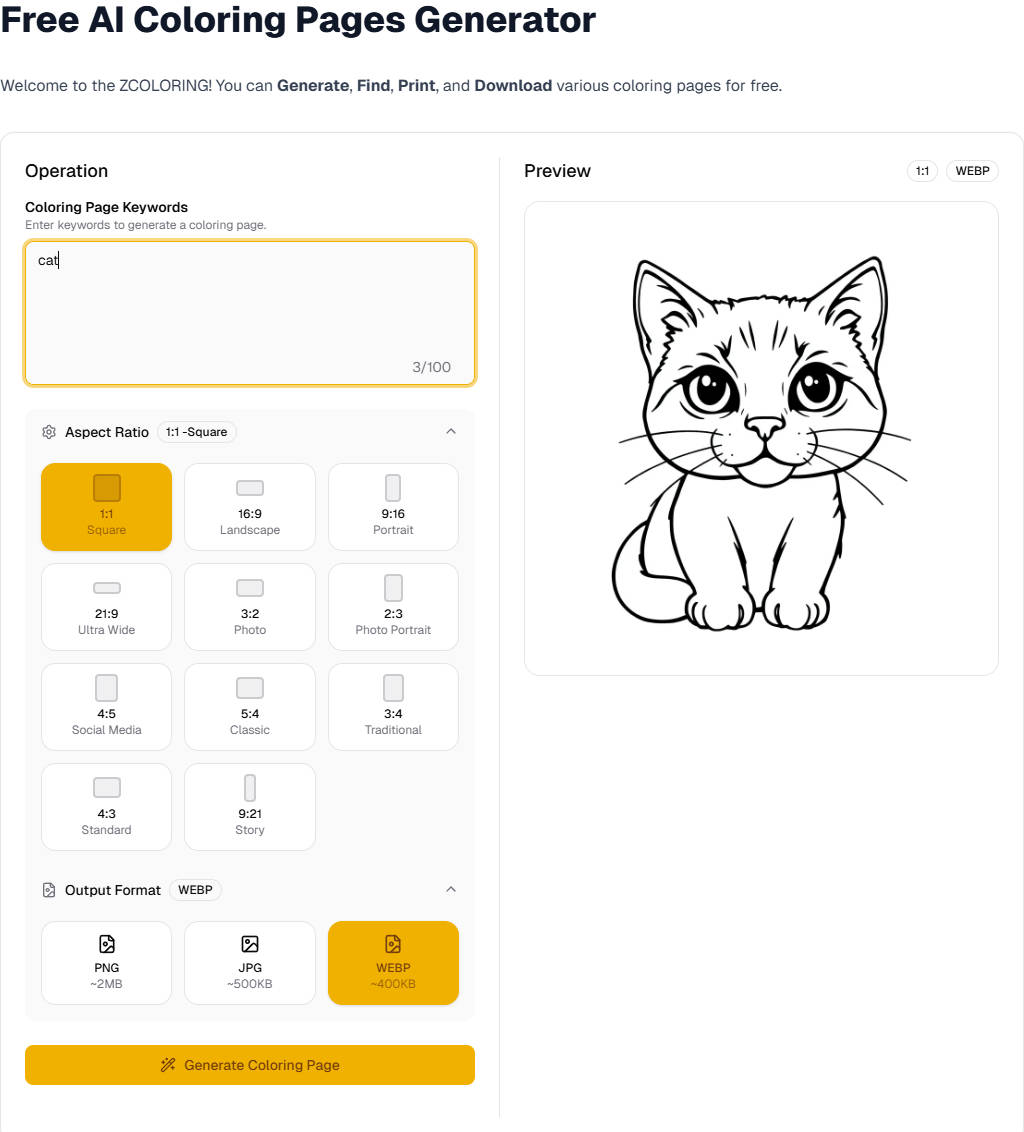Click the 1:1 tag in Preview header
Image resolution: width=1024 pixels, height=1132 pixels.
(x=922, y=171)
